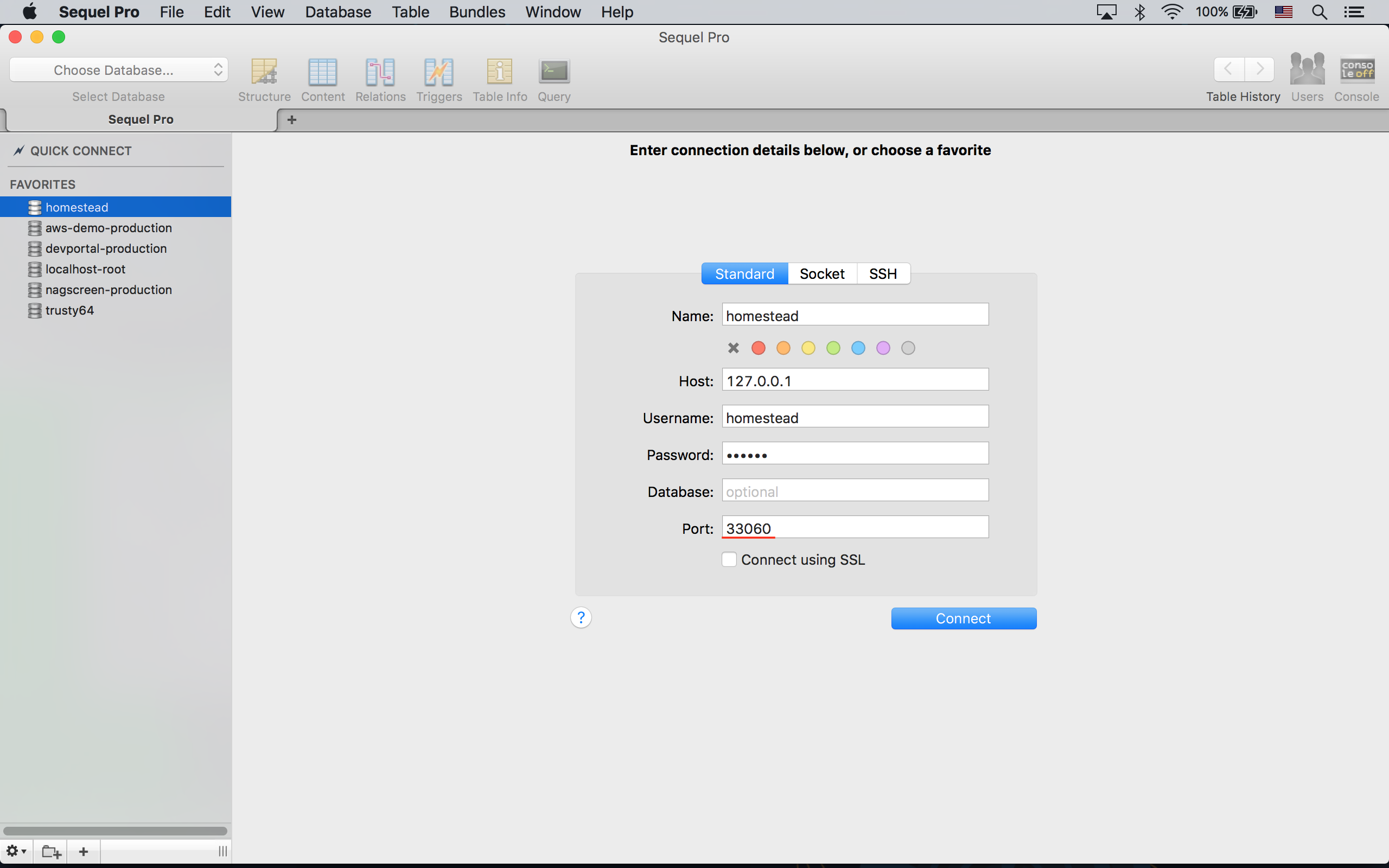The width and height of the screenshot is (1389, 868).
Task: Open the Relations view
Action: pos(380,80)
